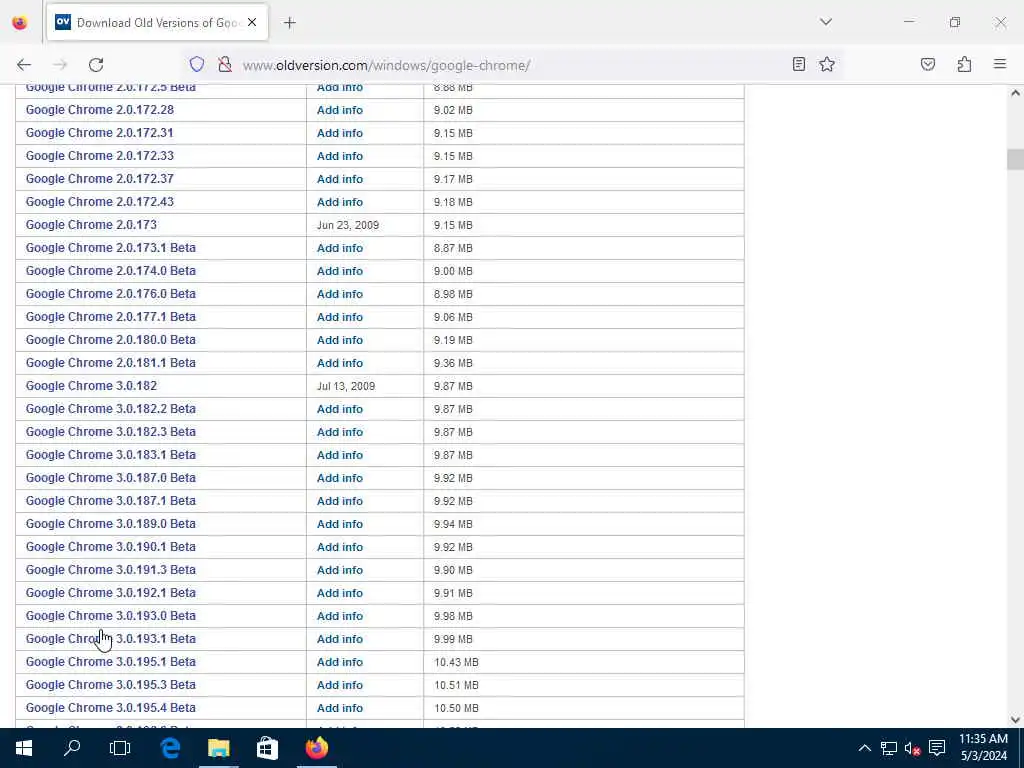
Task: Open Google Chrome 3.0.187.0 Beta link
Action: (110, 477)
